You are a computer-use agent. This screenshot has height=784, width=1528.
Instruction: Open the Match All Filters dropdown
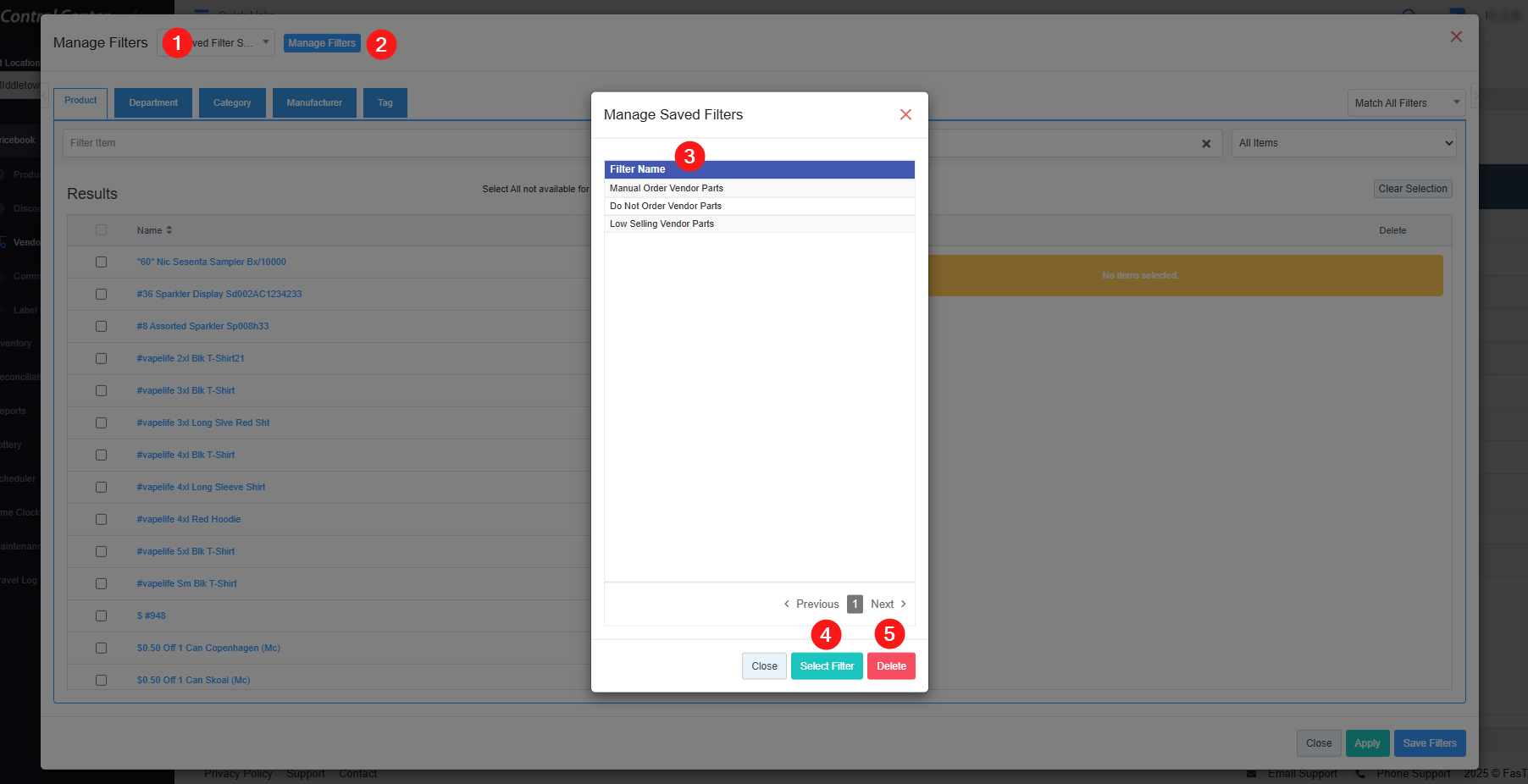(1407, 103)
